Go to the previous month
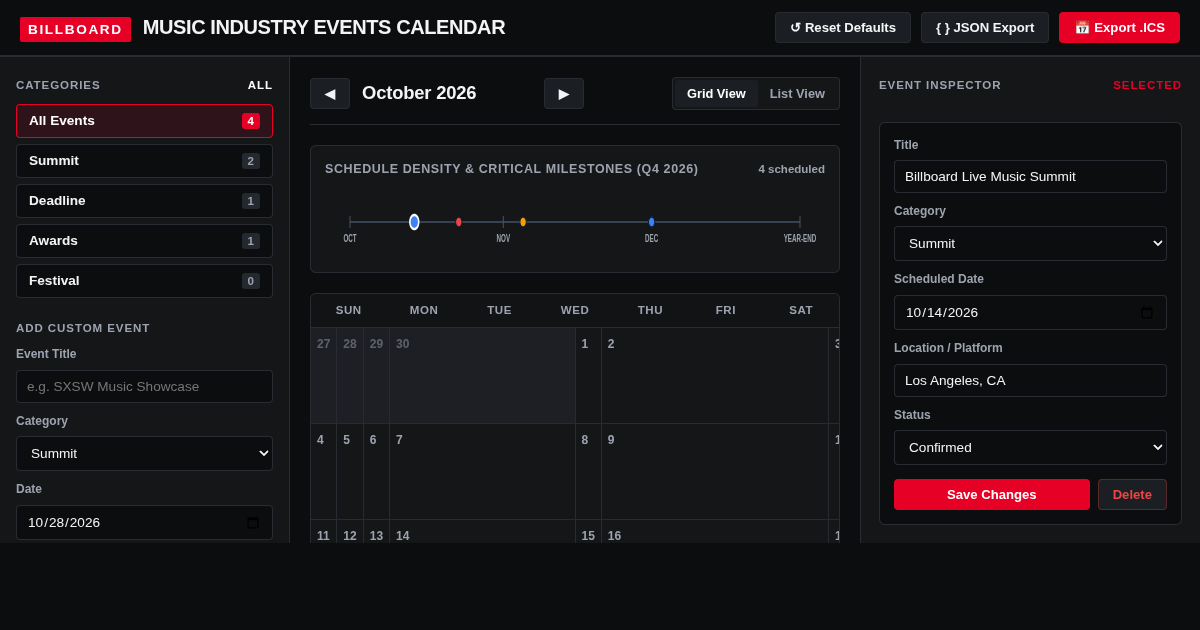The height and width of the screenshot is (630, 1200). click(330, 93)
